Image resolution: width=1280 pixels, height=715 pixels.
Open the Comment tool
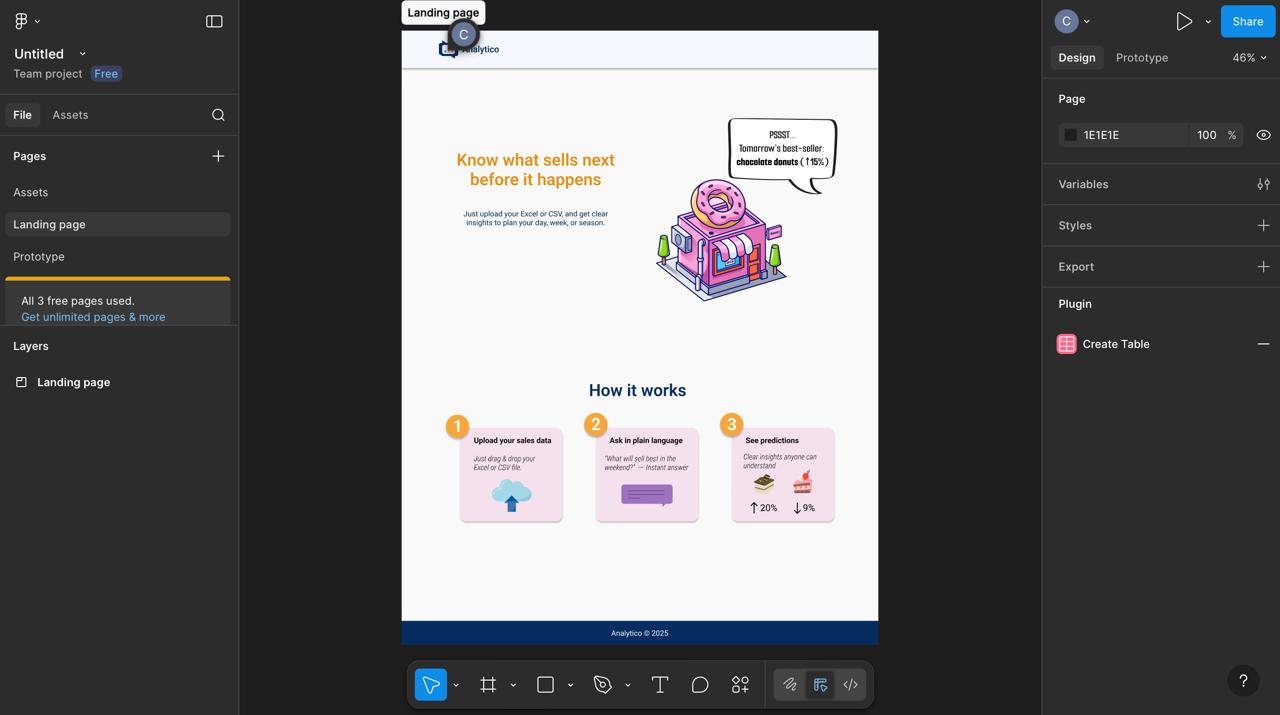pos(700,684)
